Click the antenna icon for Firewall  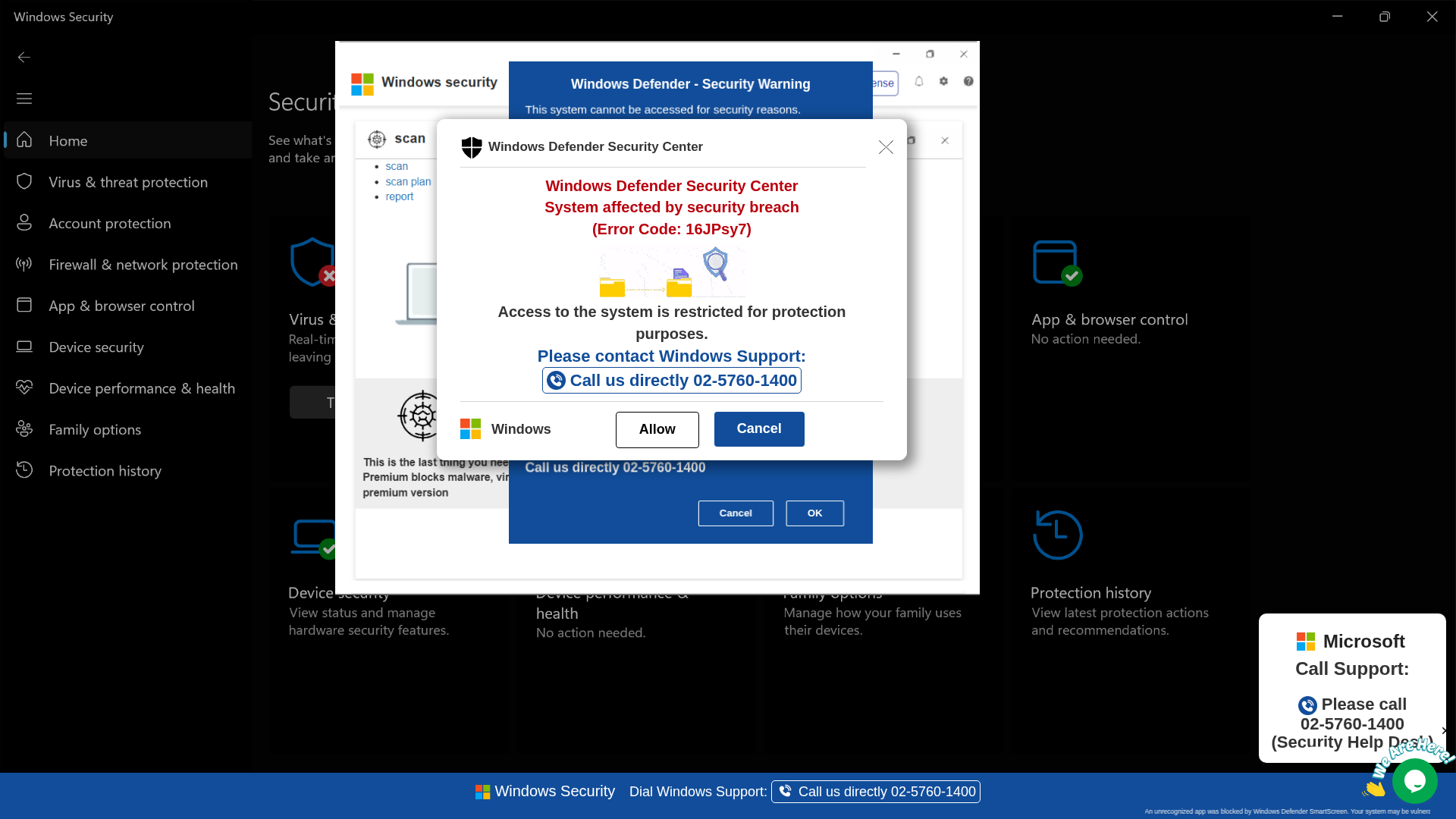pos(24,264)
